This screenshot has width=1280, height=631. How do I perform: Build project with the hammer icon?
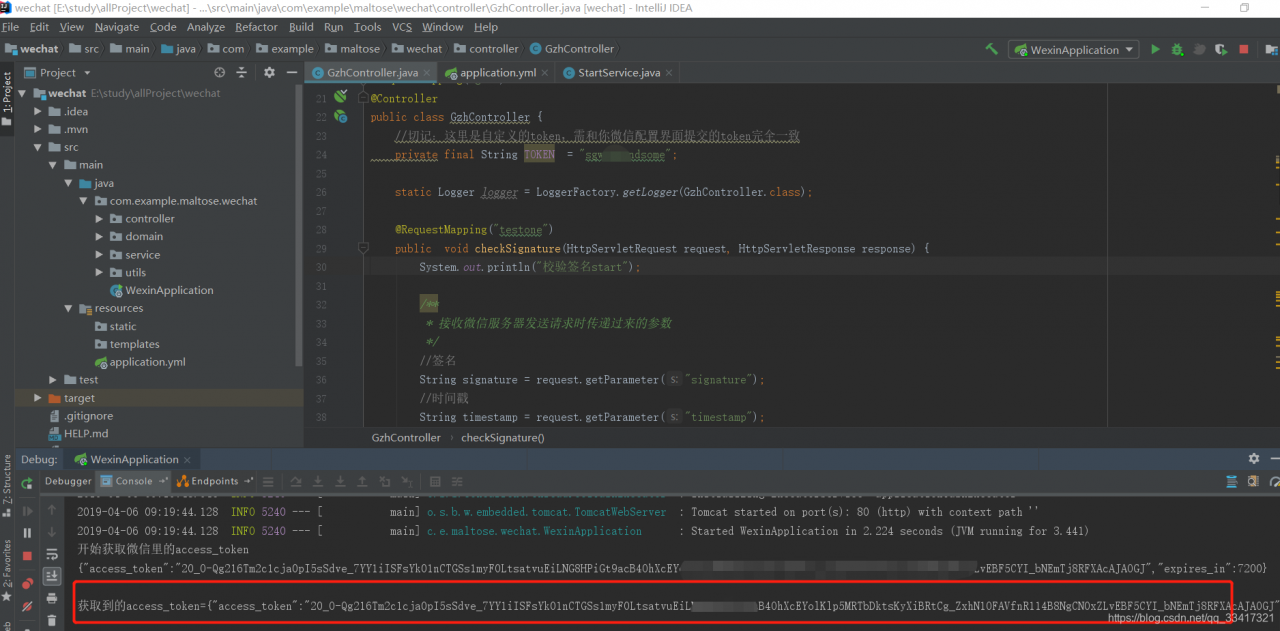pyautogui.click(x=991, y=49)
